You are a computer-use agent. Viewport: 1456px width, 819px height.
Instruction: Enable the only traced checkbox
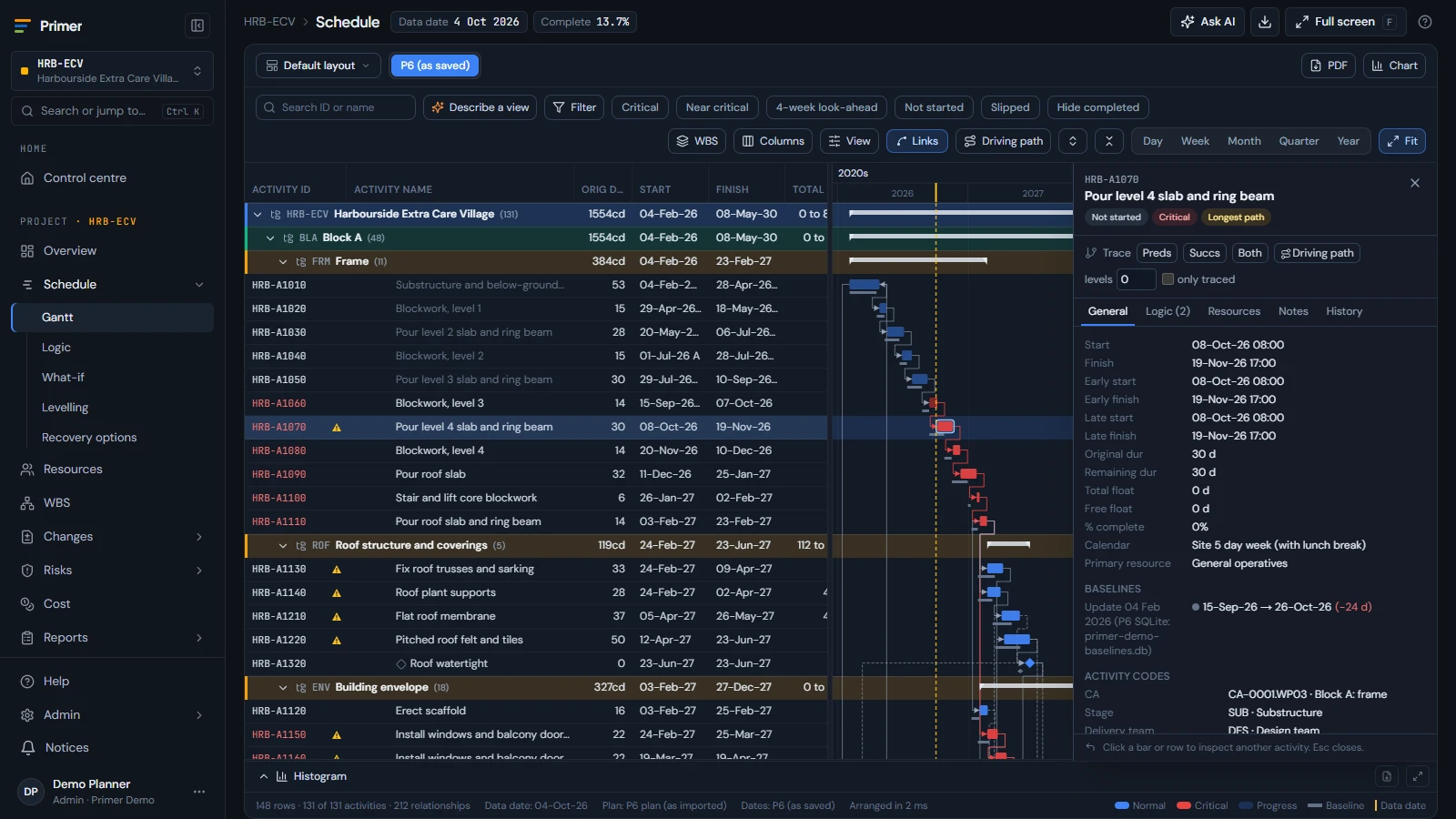tap(1168, 279)
